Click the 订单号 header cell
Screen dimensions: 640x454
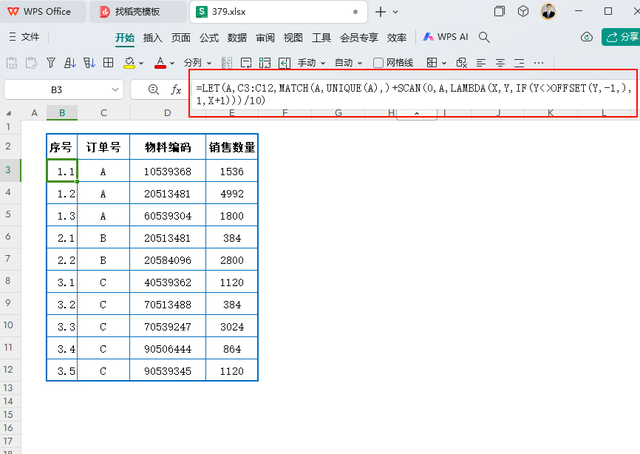(x=103, y=147)
